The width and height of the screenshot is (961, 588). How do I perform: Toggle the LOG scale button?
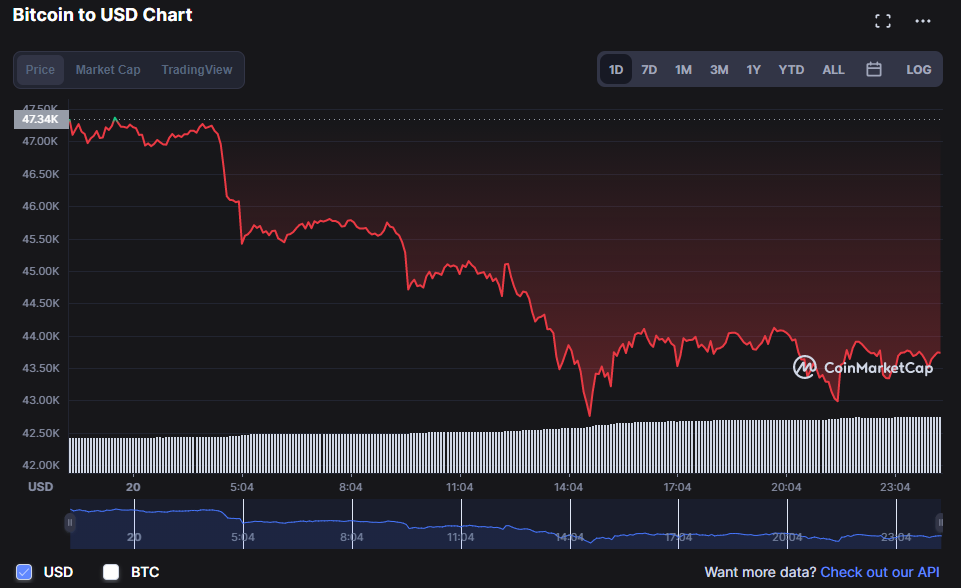tap(919, 70)
